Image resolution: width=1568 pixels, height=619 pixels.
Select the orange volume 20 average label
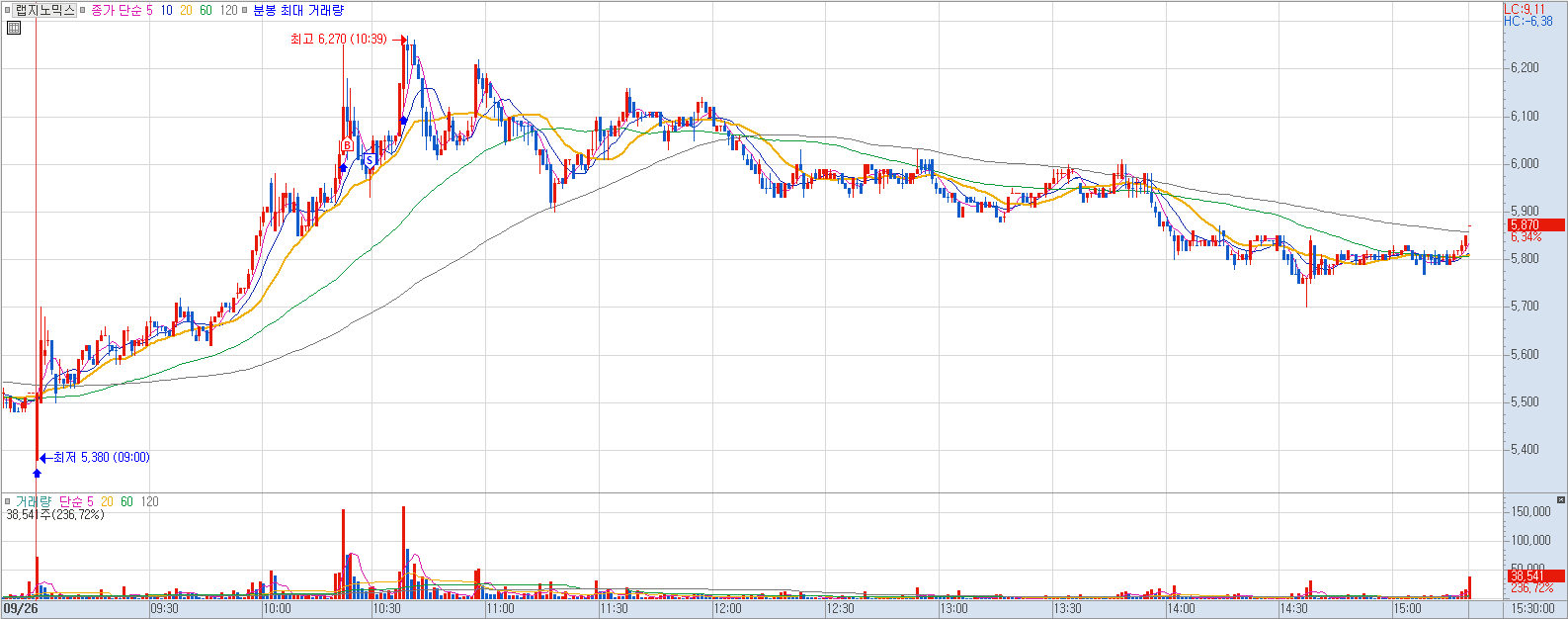point(107,501)
